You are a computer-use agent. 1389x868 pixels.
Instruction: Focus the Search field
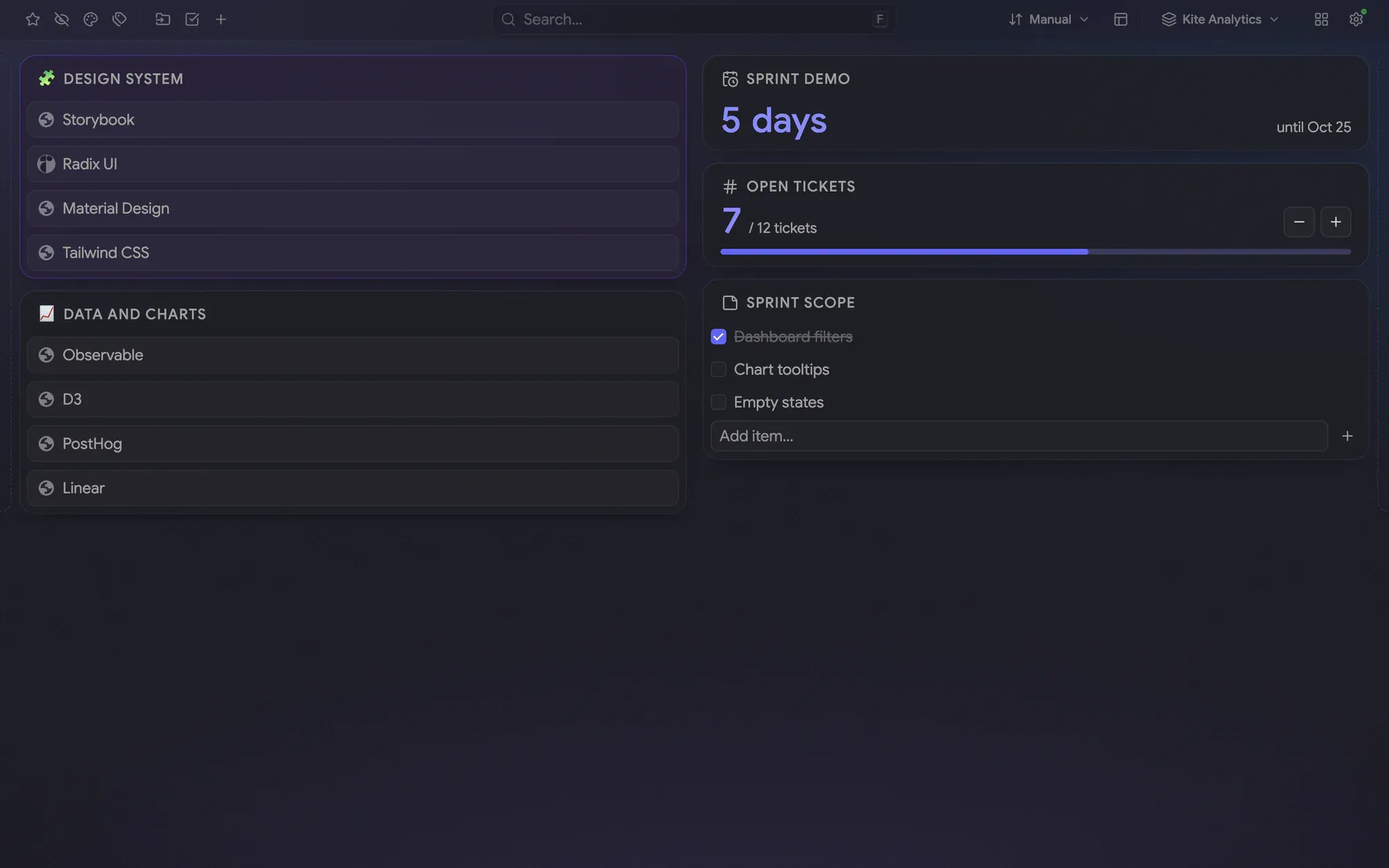[x=694, y=19]
